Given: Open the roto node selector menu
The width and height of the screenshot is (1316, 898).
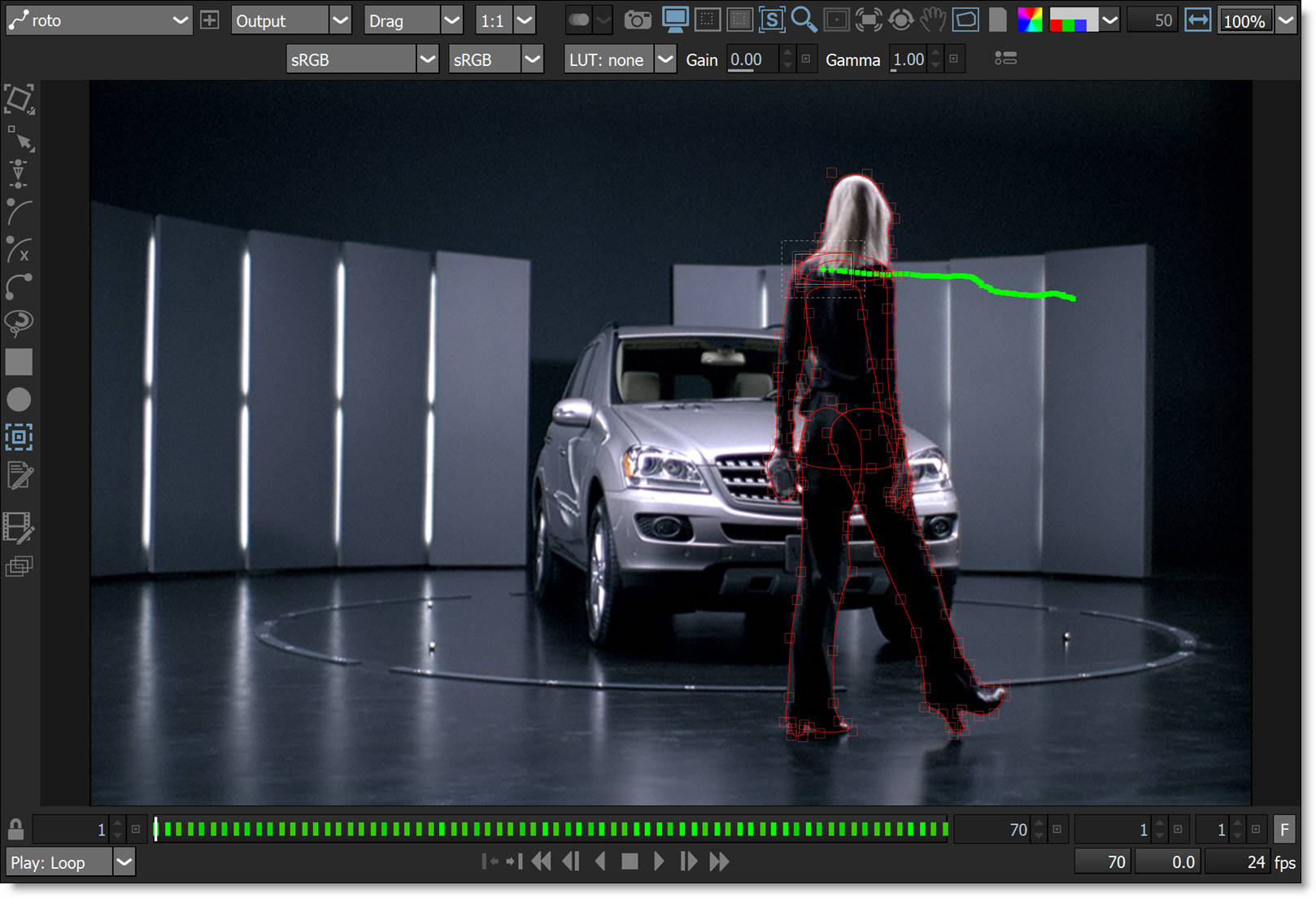Looking at the screenshot, I should tap(180, 20).
